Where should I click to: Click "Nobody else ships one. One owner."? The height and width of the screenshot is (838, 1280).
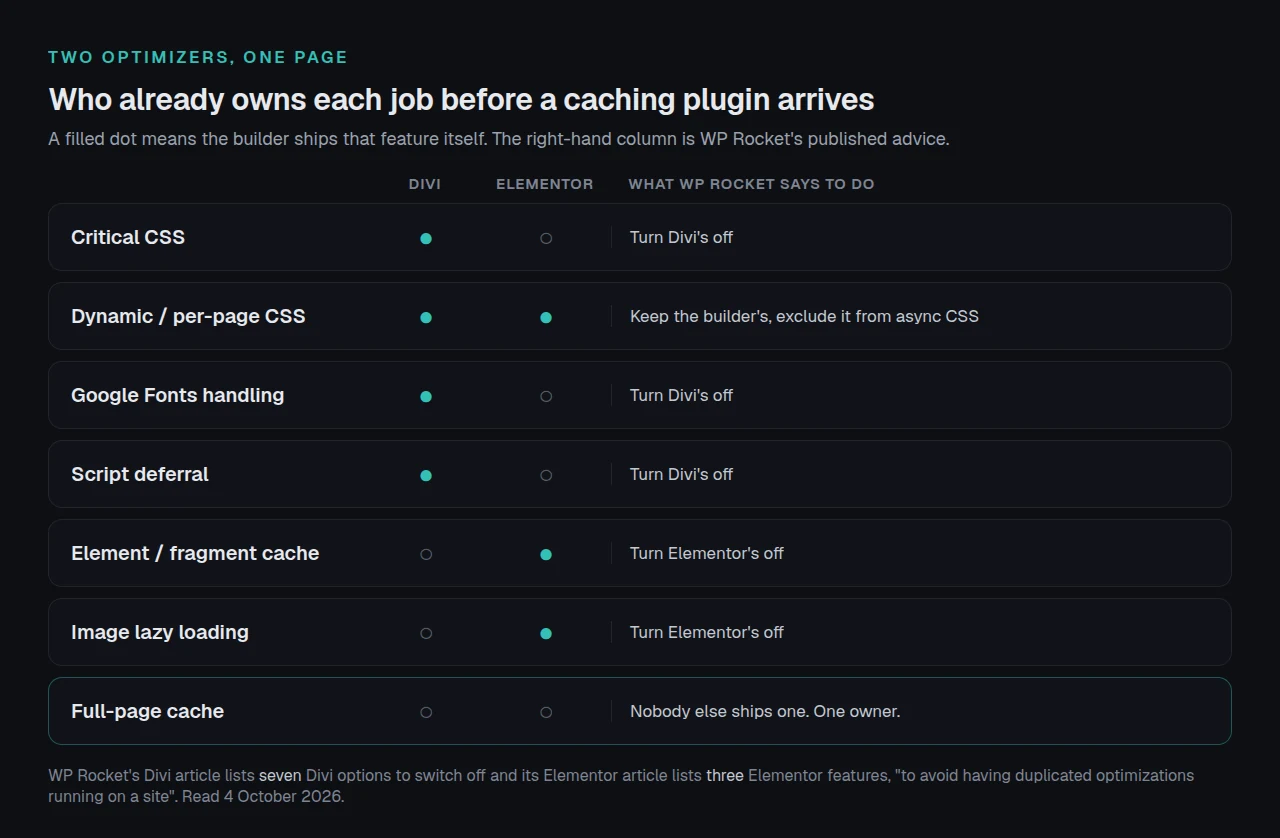point(765,711)
